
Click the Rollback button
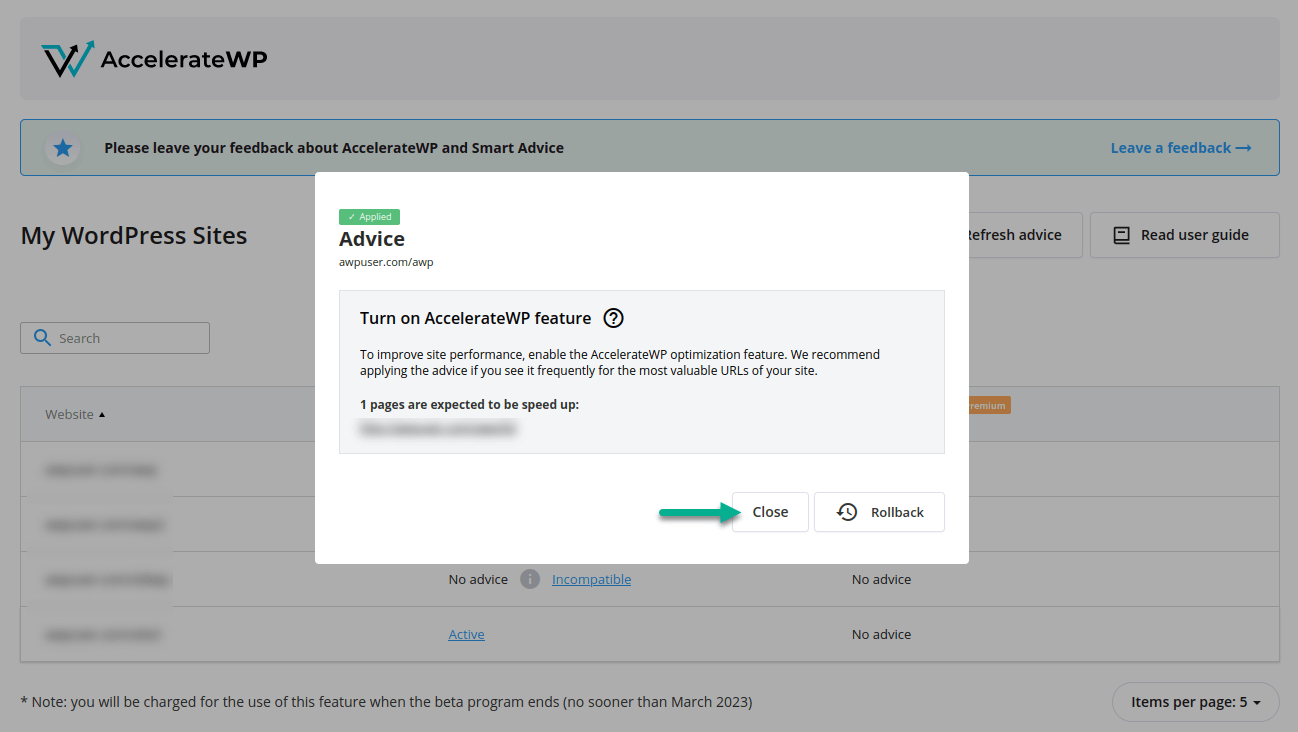click(x=878, y=511)
